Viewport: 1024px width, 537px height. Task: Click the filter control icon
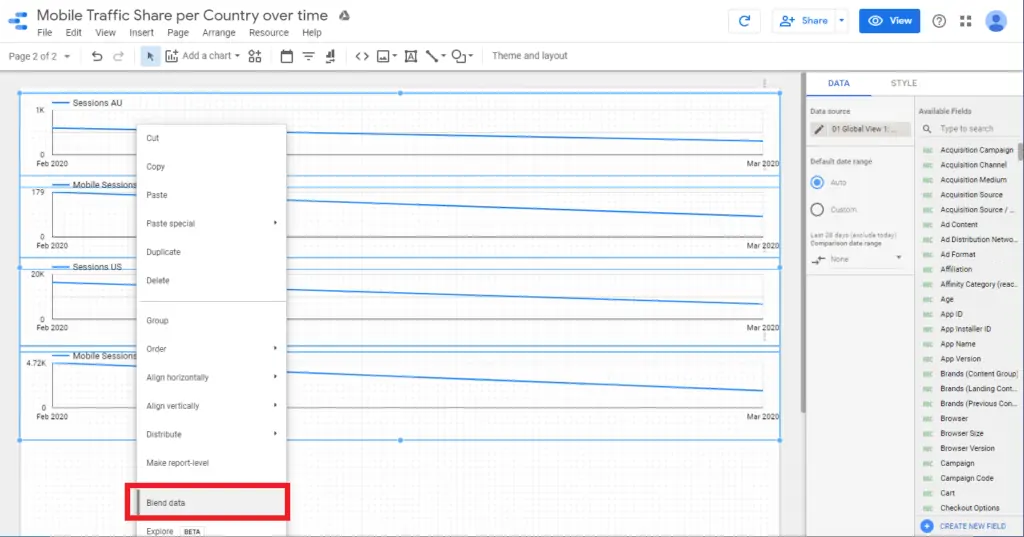(x=309, y=57)
